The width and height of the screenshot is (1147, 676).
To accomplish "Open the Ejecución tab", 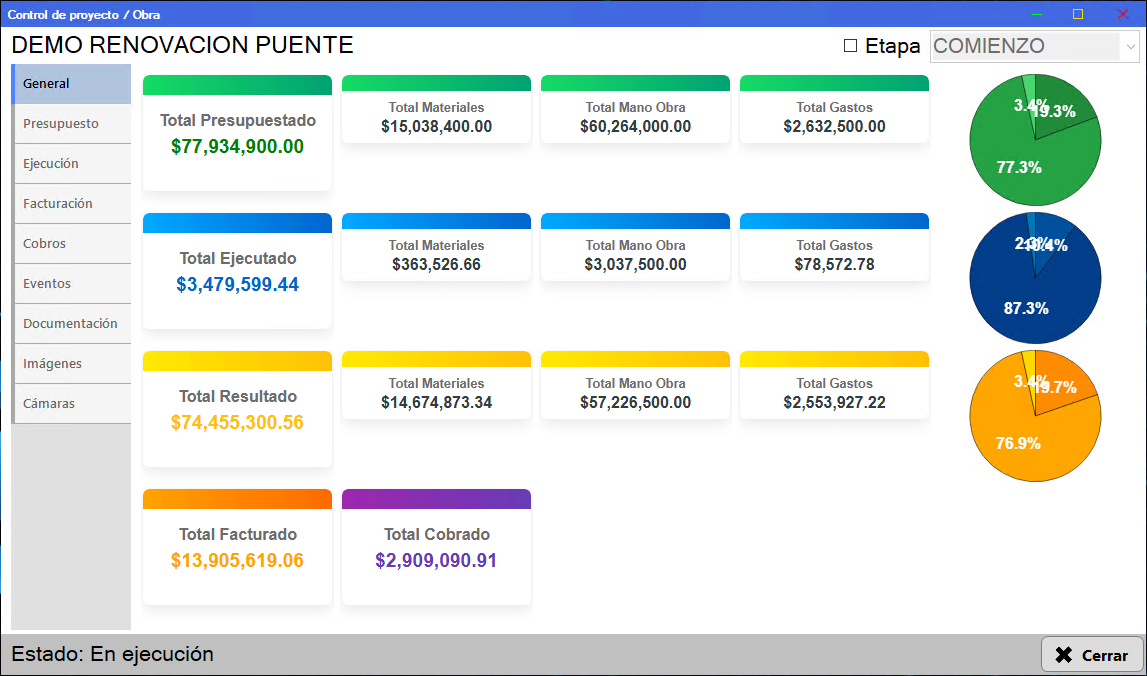I will coord(51,164).
